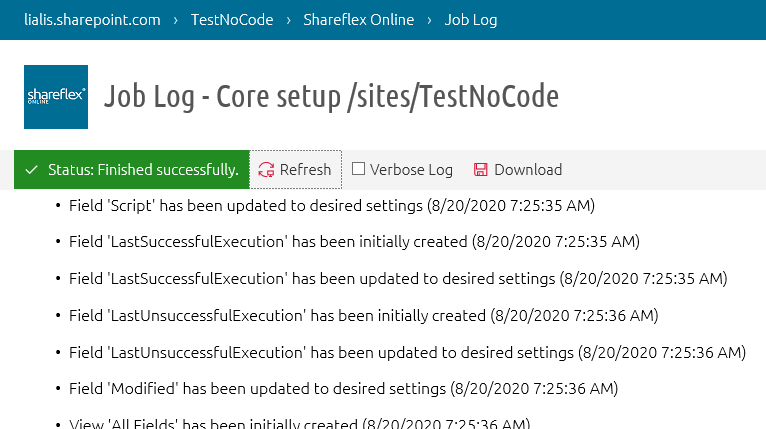Screen dimensions: 766x429
Task: Click the Job Log - Core setup heading
Action: (x=331, y=96)
